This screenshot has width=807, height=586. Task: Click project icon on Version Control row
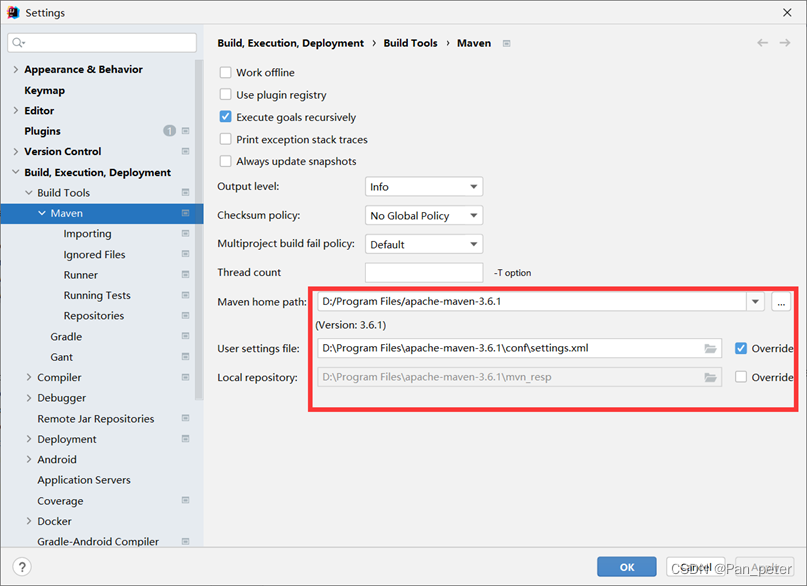tap(185, 151)
